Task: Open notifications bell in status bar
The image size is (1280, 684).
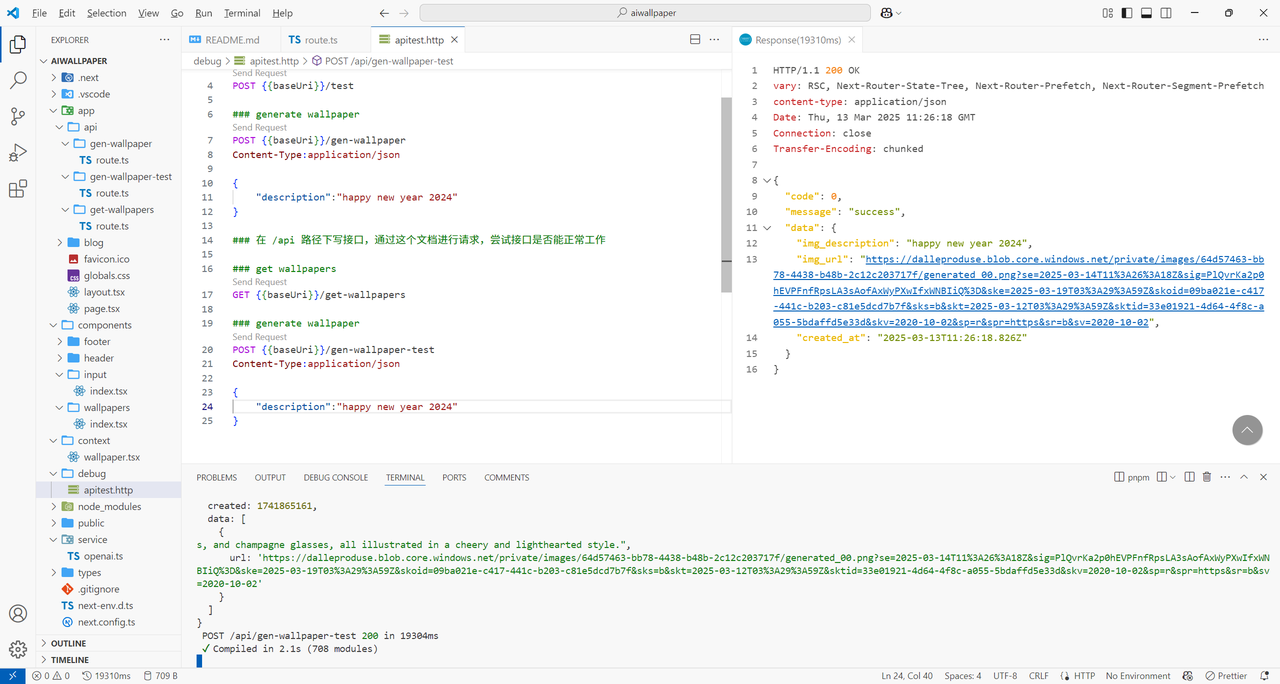Action: [1264, 676]
